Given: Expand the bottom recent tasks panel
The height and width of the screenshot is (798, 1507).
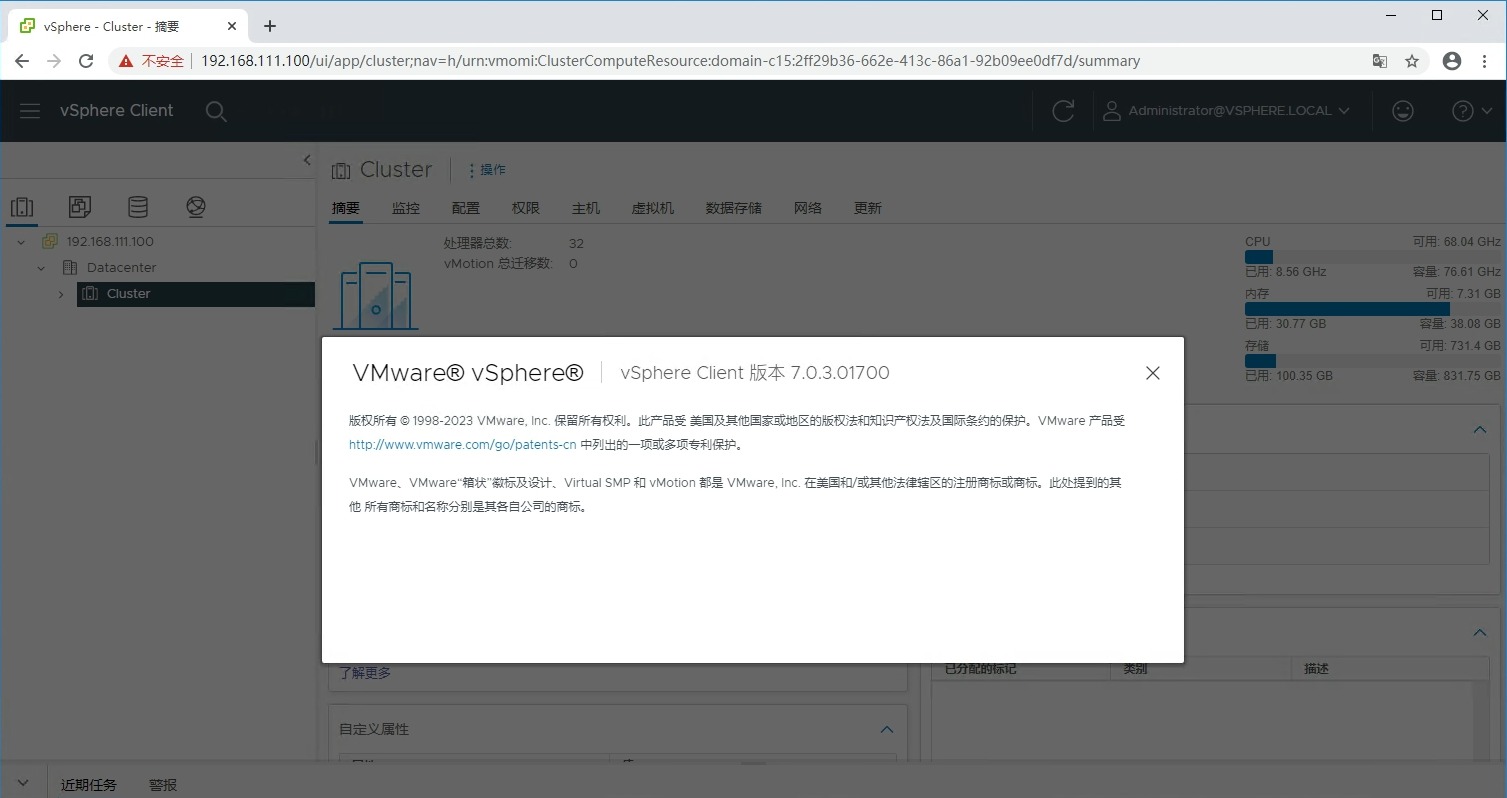Looking at the screenshot, I should (24, 784).
